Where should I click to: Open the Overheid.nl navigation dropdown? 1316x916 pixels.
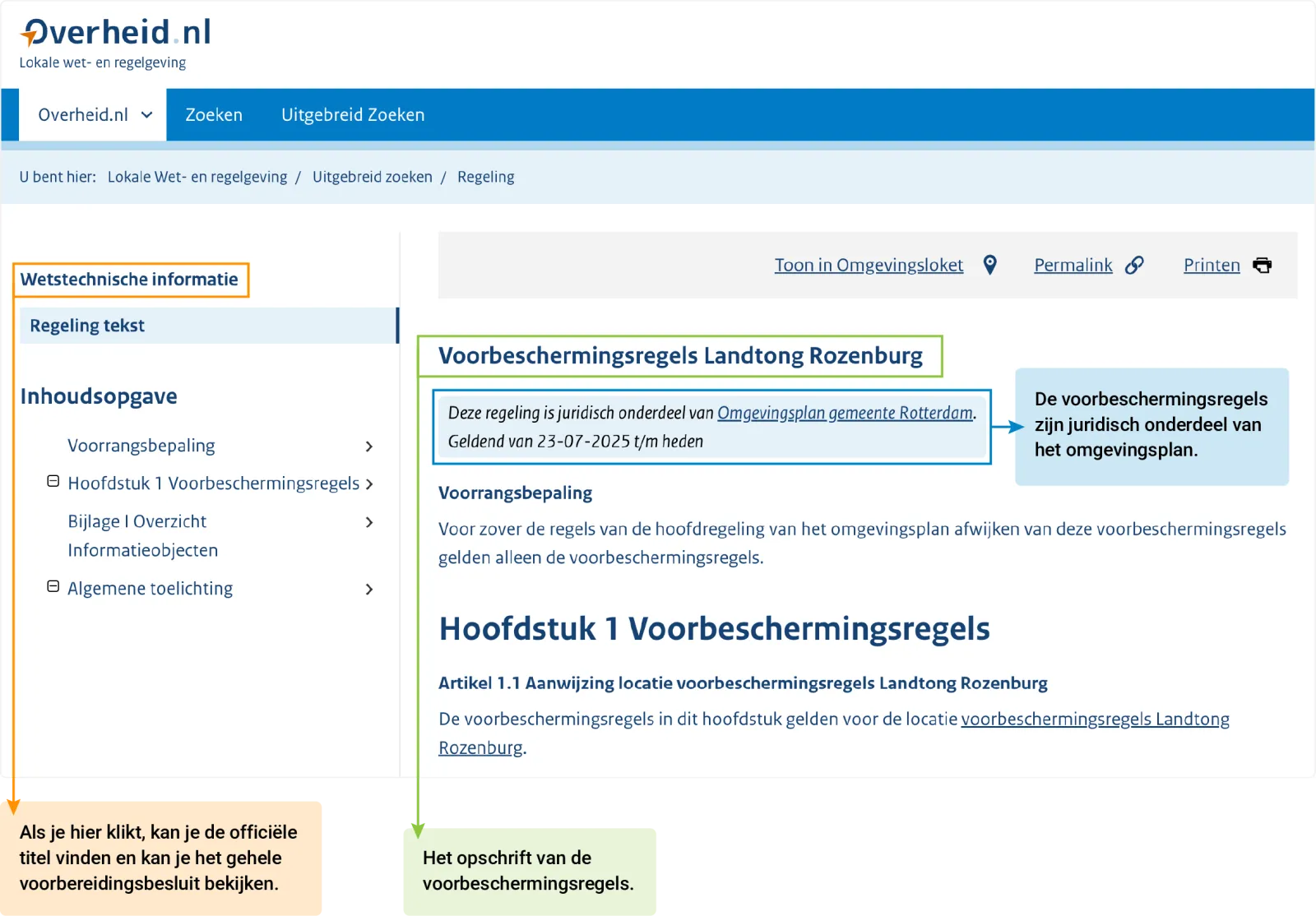91,114
